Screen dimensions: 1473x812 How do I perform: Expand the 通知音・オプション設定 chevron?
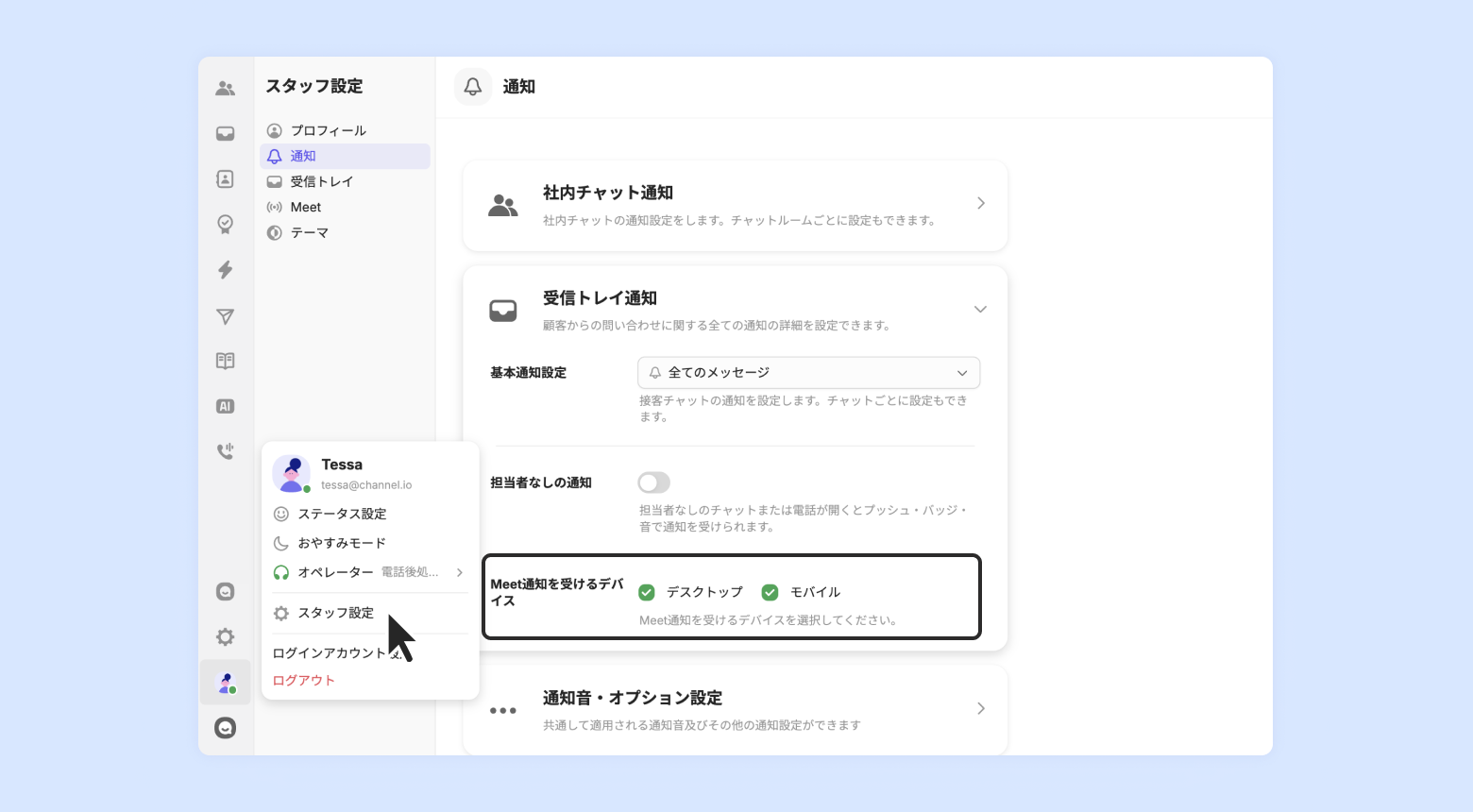[981, 708]
